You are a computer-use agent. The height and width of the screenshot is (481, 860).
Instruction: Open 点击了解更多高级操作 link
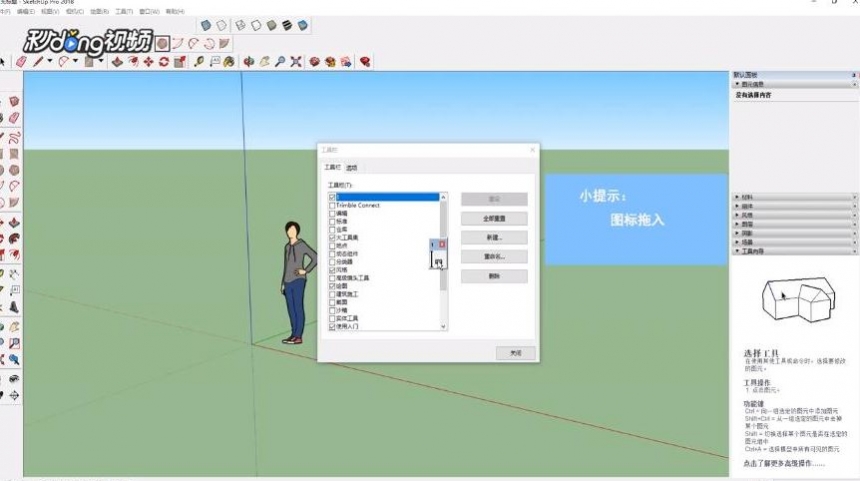click(x=784, y=463)
